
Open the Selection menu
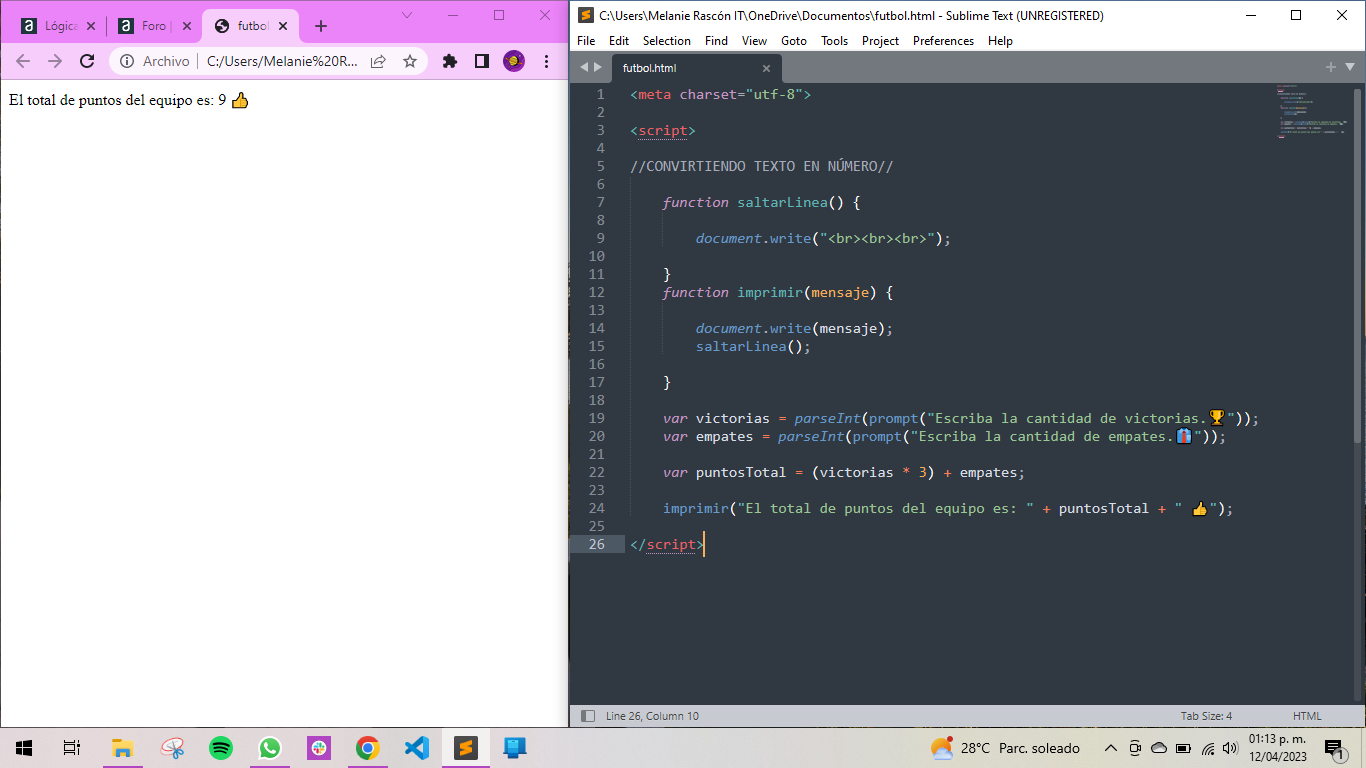coord(667,41)
